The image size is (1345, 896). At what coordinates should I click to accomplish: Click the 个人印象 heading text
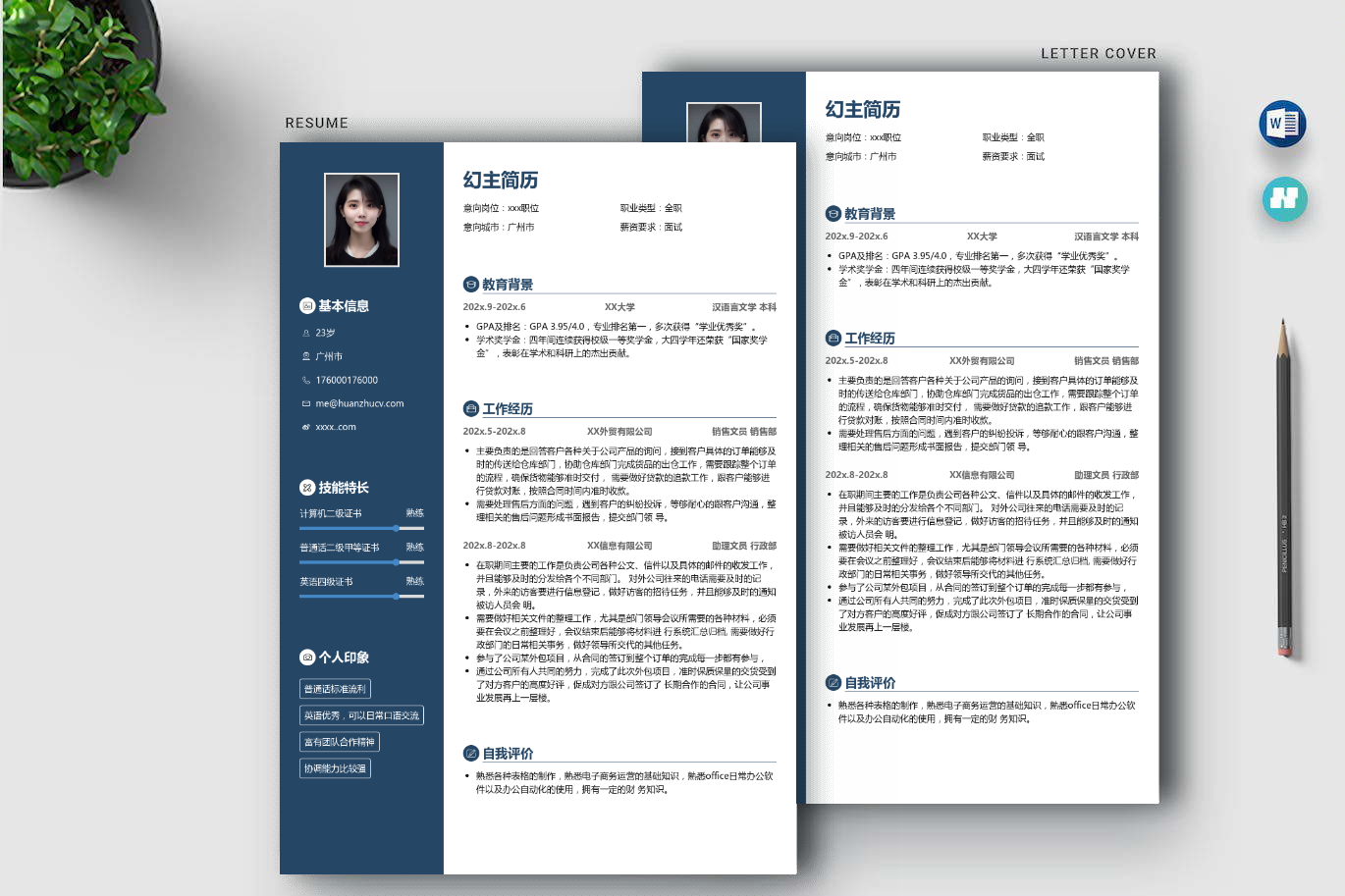[x=344, y=658]
